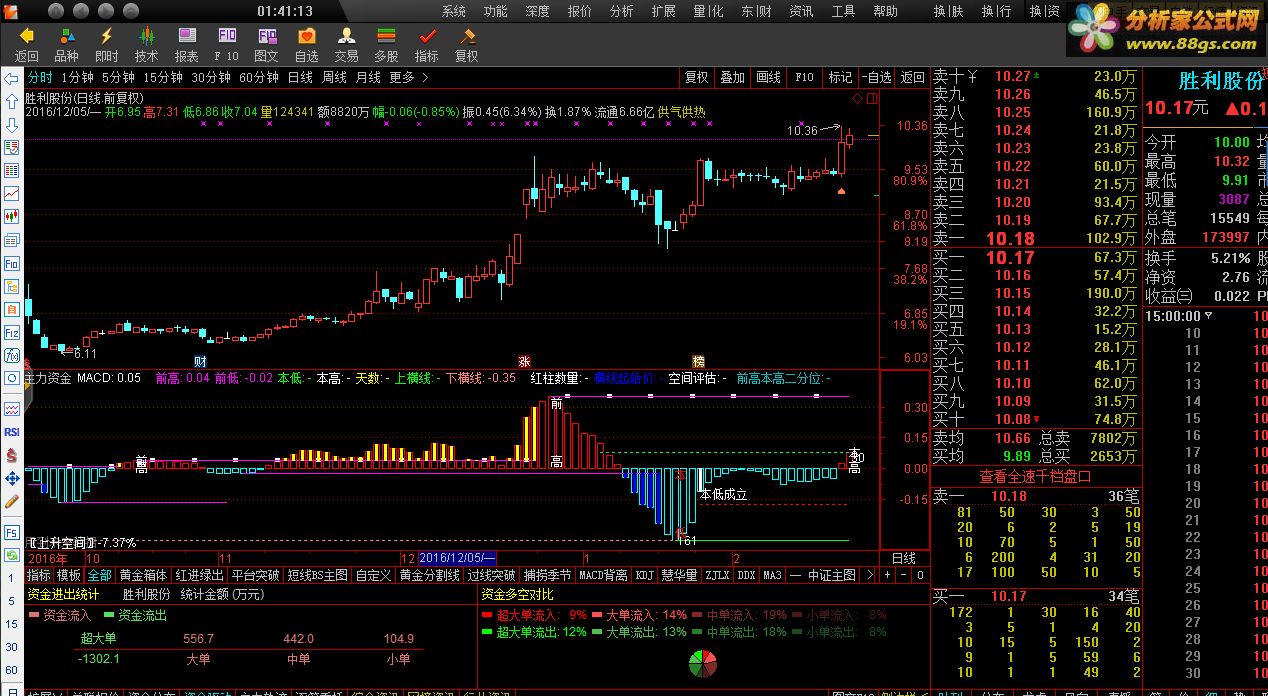
Task: Open the 分析 menu
Action: [621, 11]
